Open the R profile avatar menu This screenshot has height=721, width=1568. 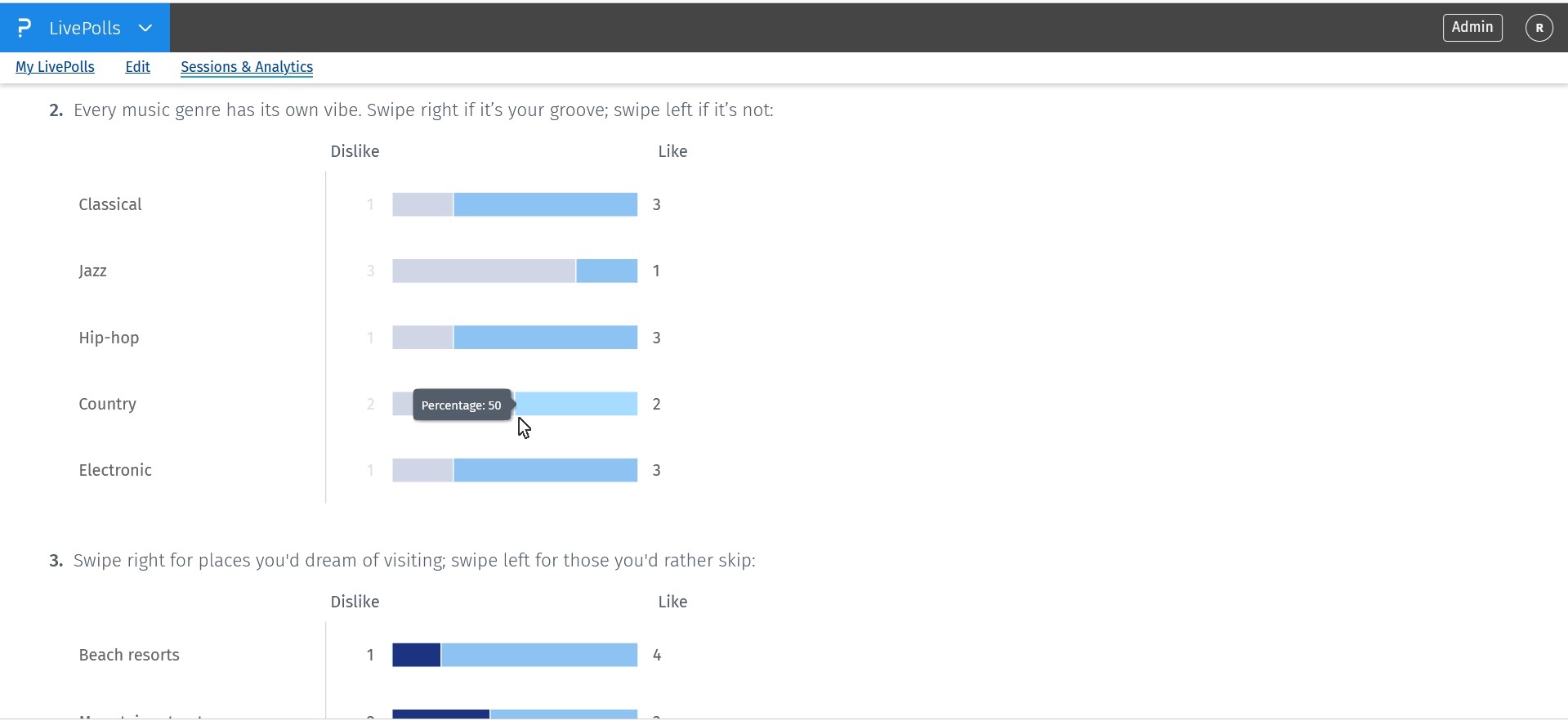1539,27
